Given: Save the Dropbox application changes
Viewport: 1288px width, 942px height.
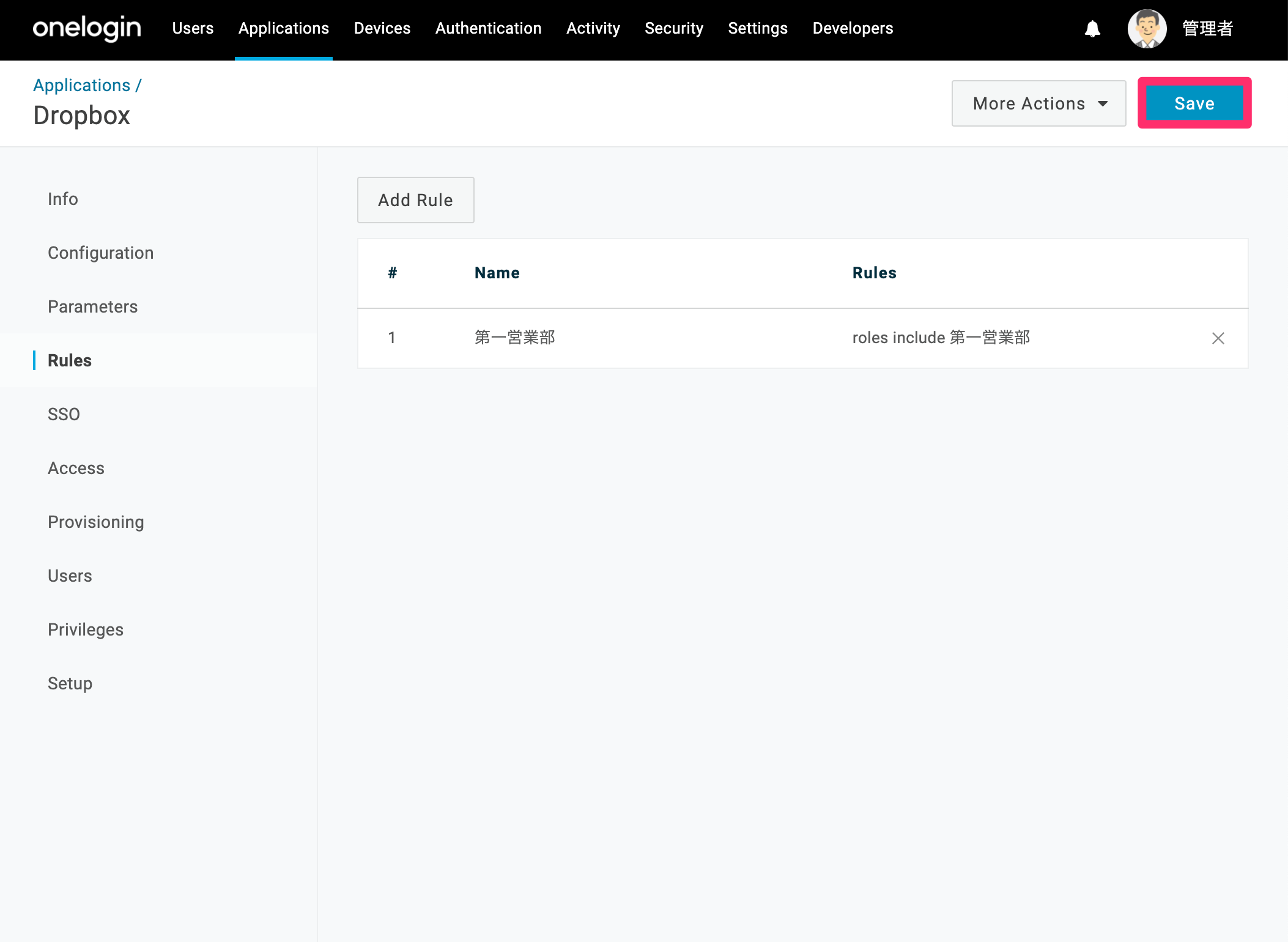Looking at the screenshot, I should [1194, 103].
